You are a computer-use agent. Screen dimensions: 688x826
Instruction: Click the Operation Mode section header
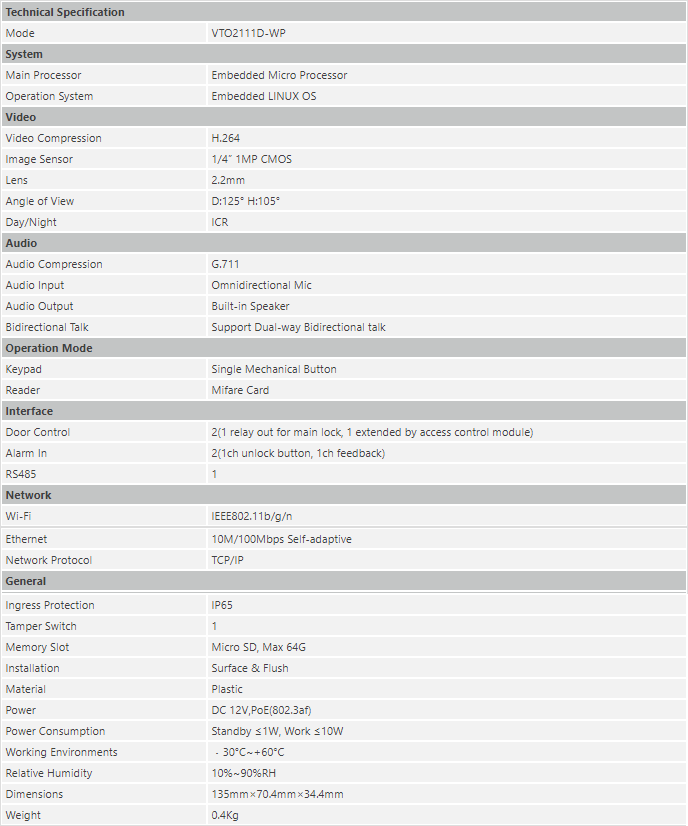(x=343, y=348)
